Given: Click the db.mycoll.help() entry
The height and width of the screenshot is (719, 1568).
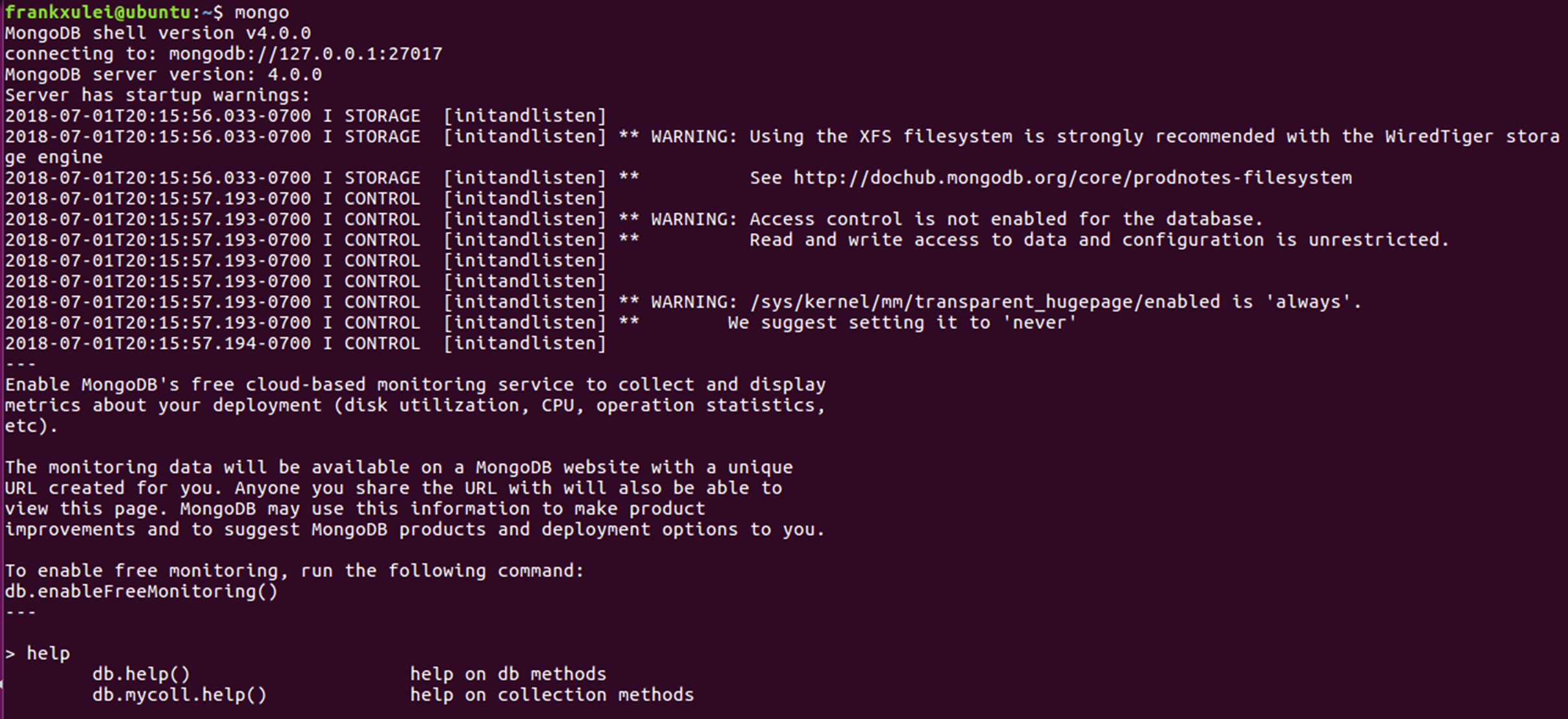Looking at the screenshot, I should point(179,695).
